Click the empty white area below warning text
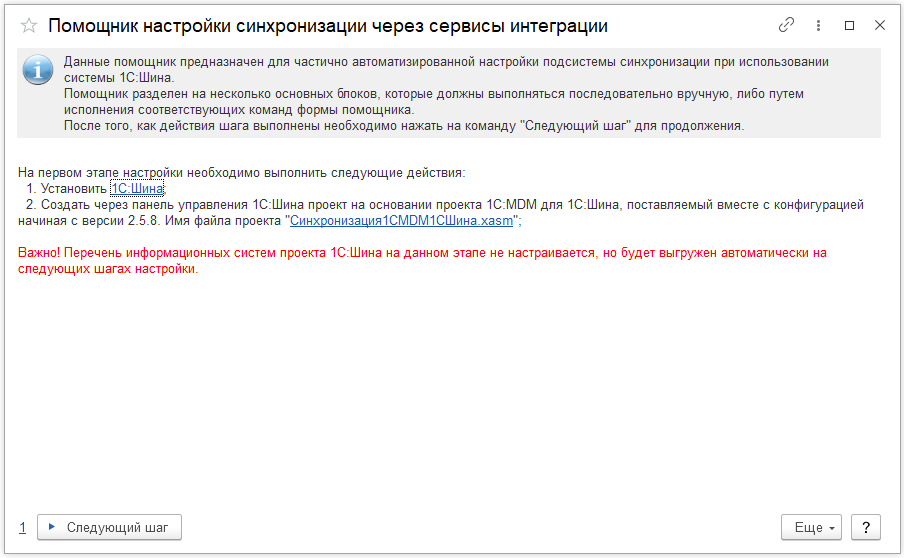Screen dimensions: 904x558 450,390
